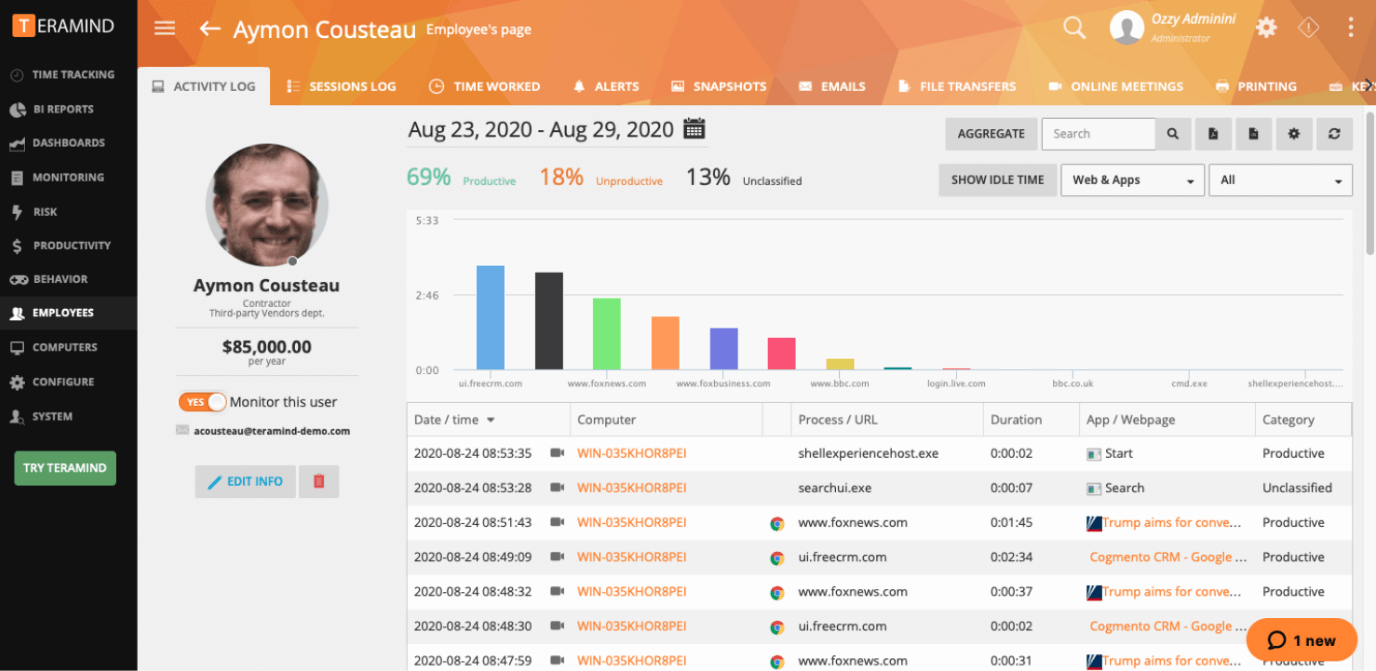Switch to the Sessions Log tab

pos(342,87)
